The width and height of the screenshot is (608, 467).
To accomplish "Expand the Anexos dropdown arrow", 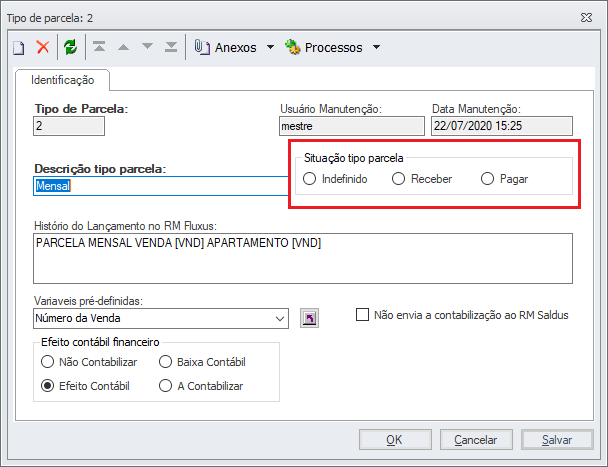I will (x=271, y=47).
